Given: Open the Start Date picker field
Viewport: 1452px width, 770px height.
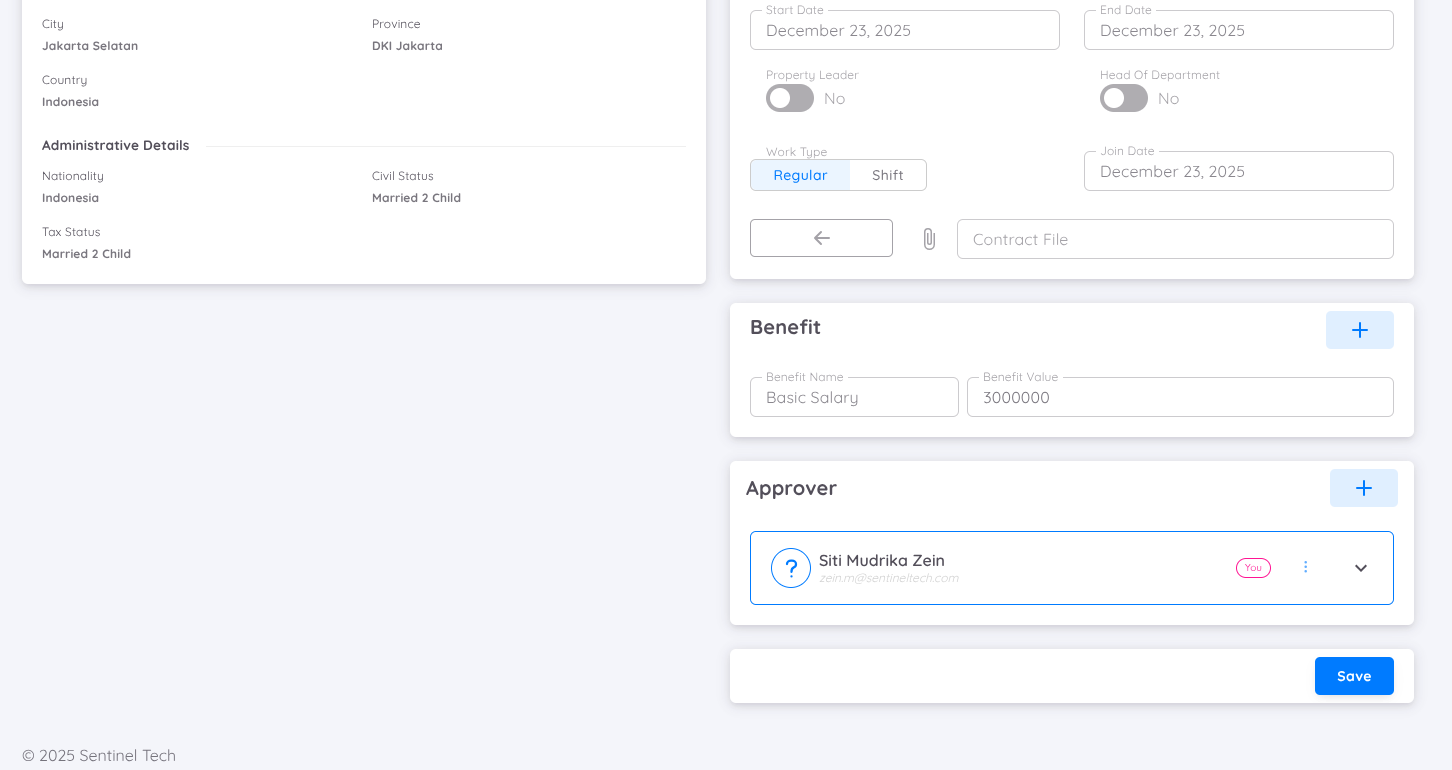Looking at the screenshot, I should pyautogui.click(x=904, y=31).
